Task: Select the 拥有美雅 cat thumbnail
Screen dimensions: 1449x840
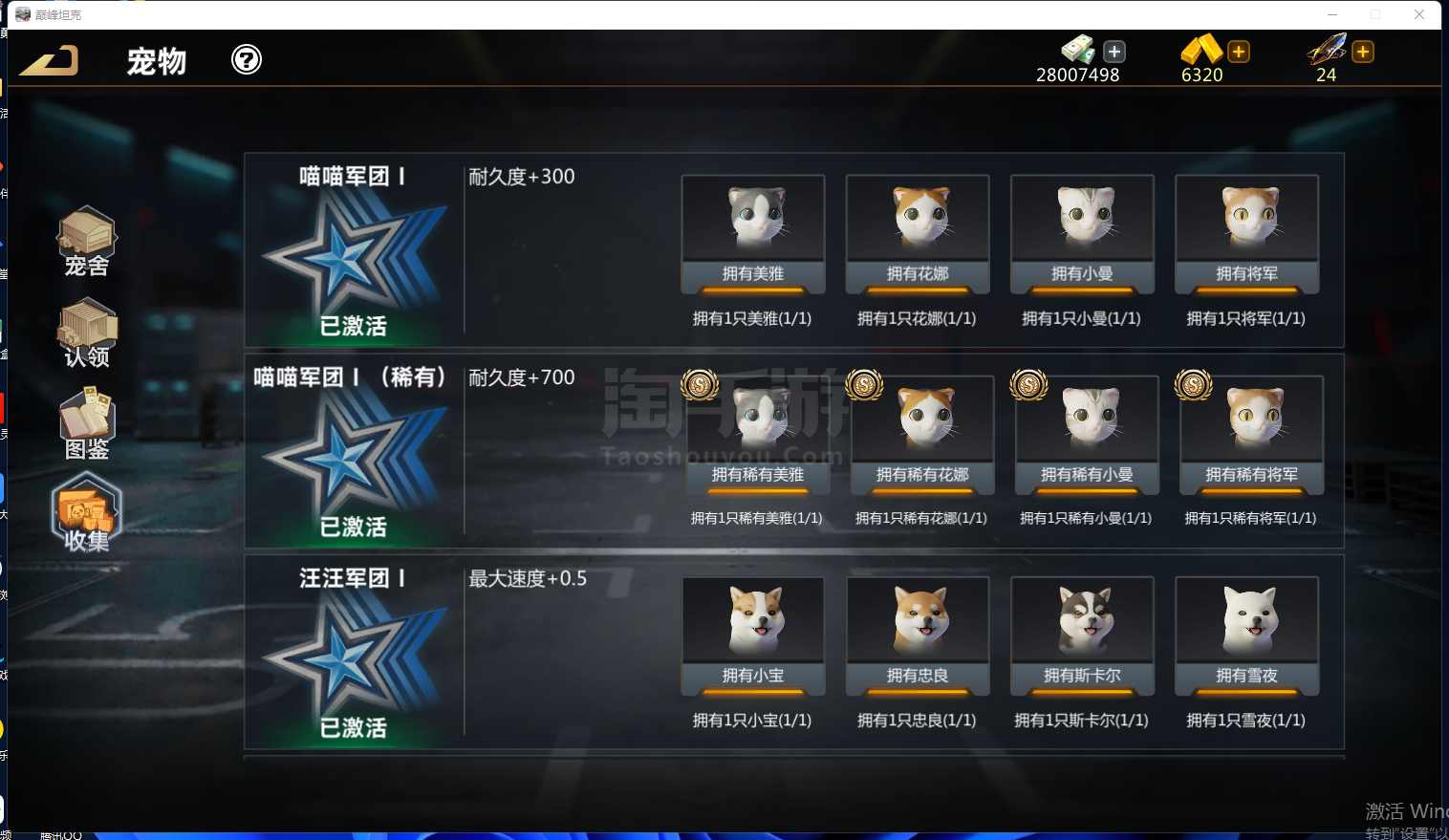Action: (753, 234)
